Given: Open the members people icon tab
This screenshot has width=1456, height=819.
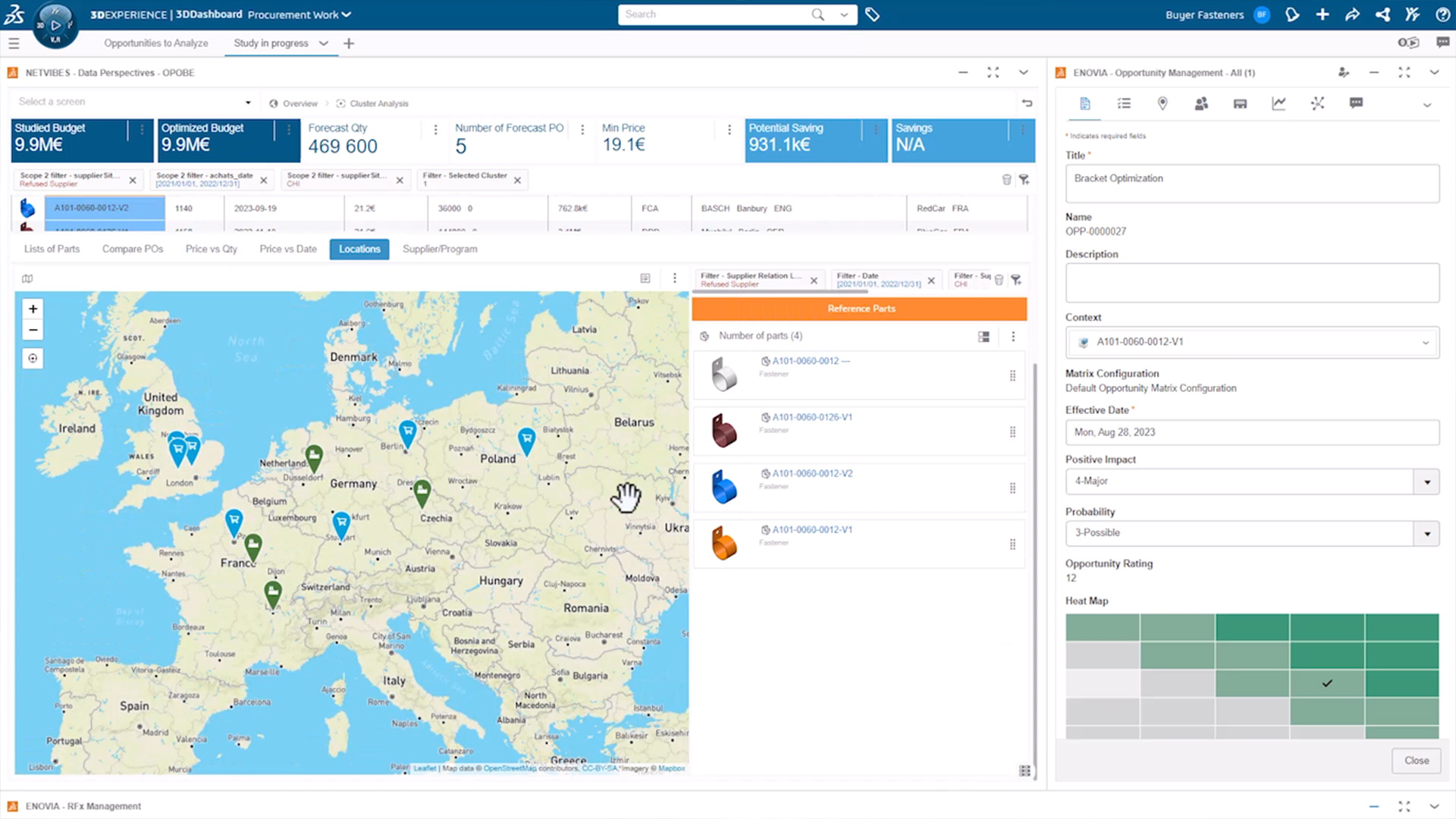Looking at the screenshot, I should [x=1200, y=103].
